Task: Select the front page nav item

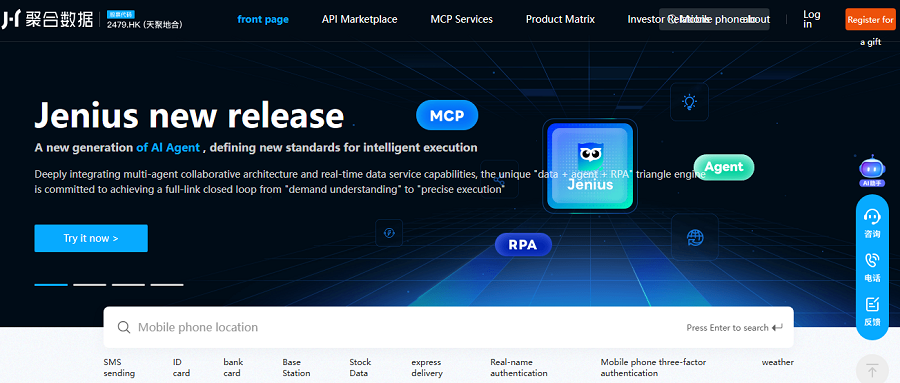Action: click(263, 19)
